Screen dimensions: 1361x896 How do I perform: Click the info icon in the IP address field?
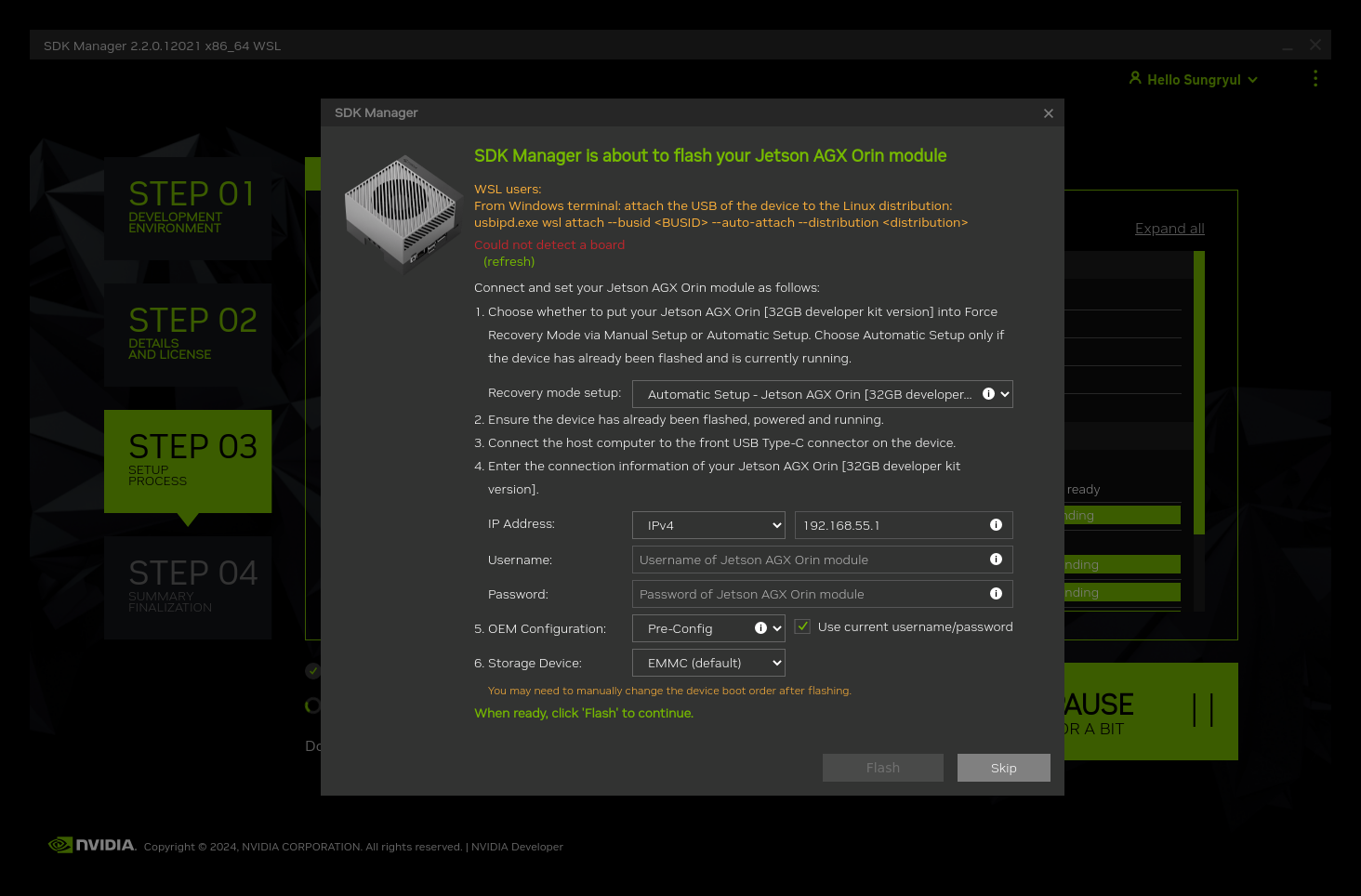pyautogui.click(x=996, y=525)
